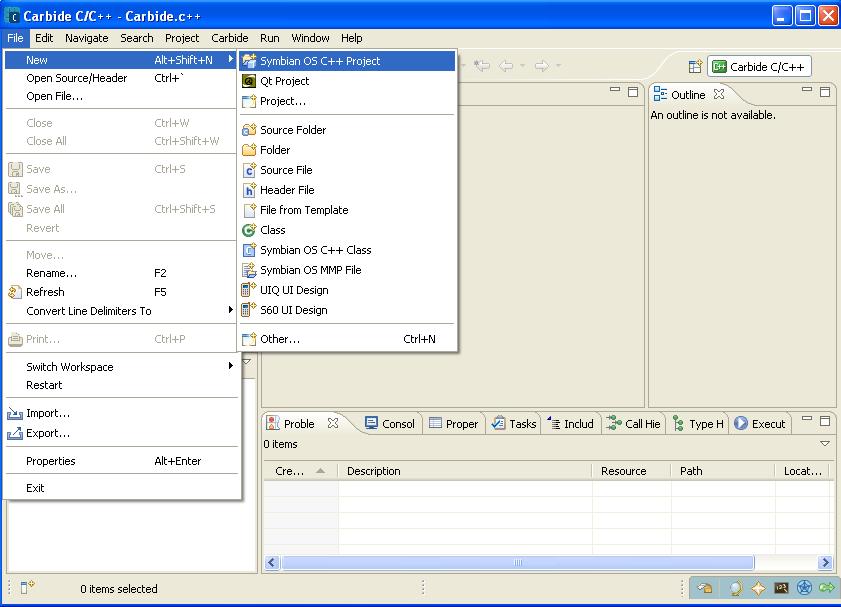Select File from Template entry
This screenshot has width=841, height=607.
click(x=347, y=210)
